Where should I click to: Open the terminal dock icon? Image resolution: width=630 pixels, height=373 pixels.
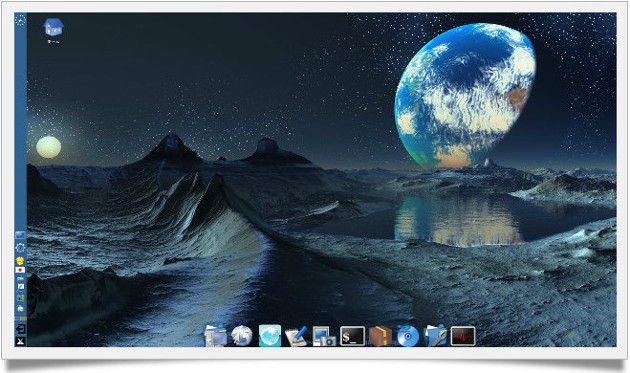pyautogui.click(x=352, y=336)
